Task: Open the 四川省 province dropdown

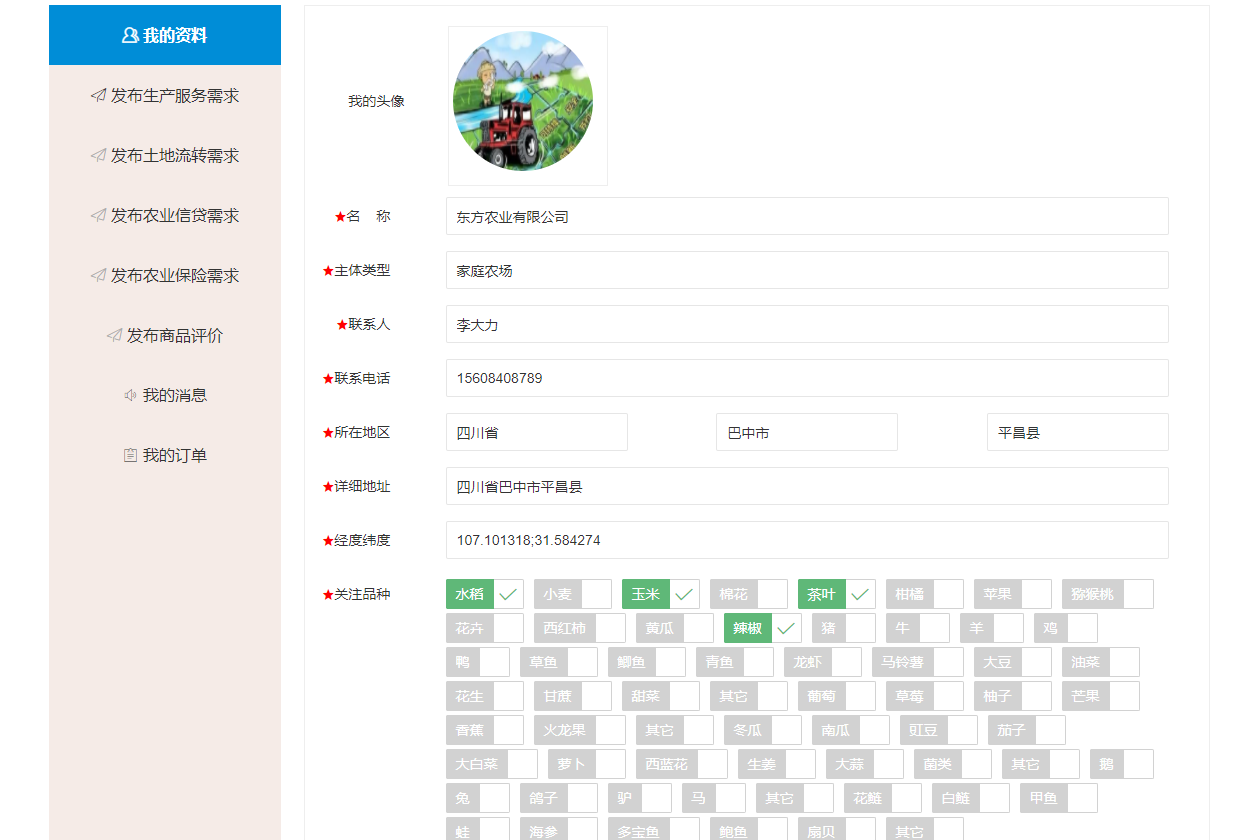Action: pos(537,432)
